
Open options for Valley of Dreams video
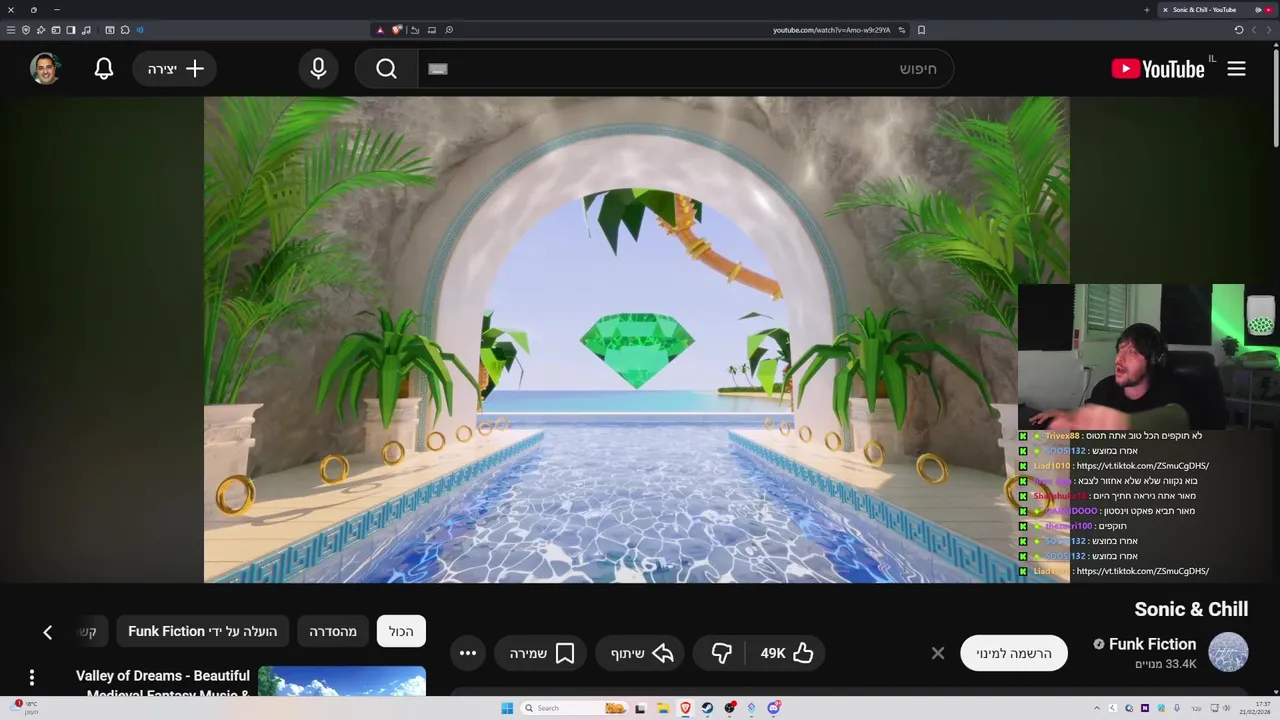pyautogui.click(x=32, y=677)
